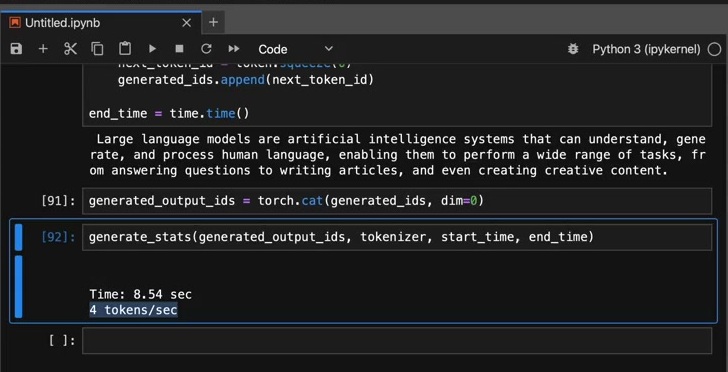Click the 'Time: 8.54 sec' output line
The height and width of the screenshot is (372, 728).
pyautogui.click(x=140, y=294)
